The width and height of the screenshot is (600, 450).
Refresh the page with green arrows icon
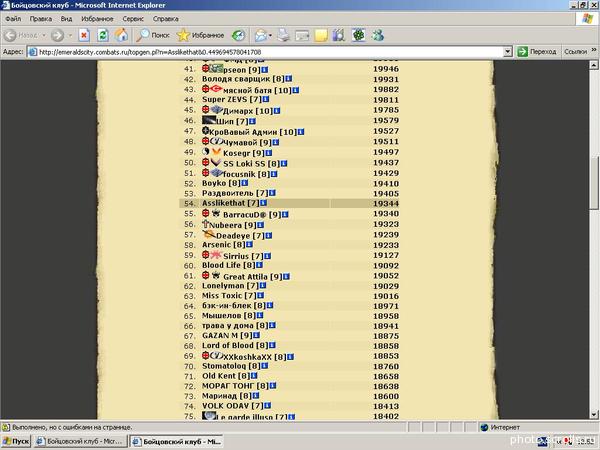[103, 36]
